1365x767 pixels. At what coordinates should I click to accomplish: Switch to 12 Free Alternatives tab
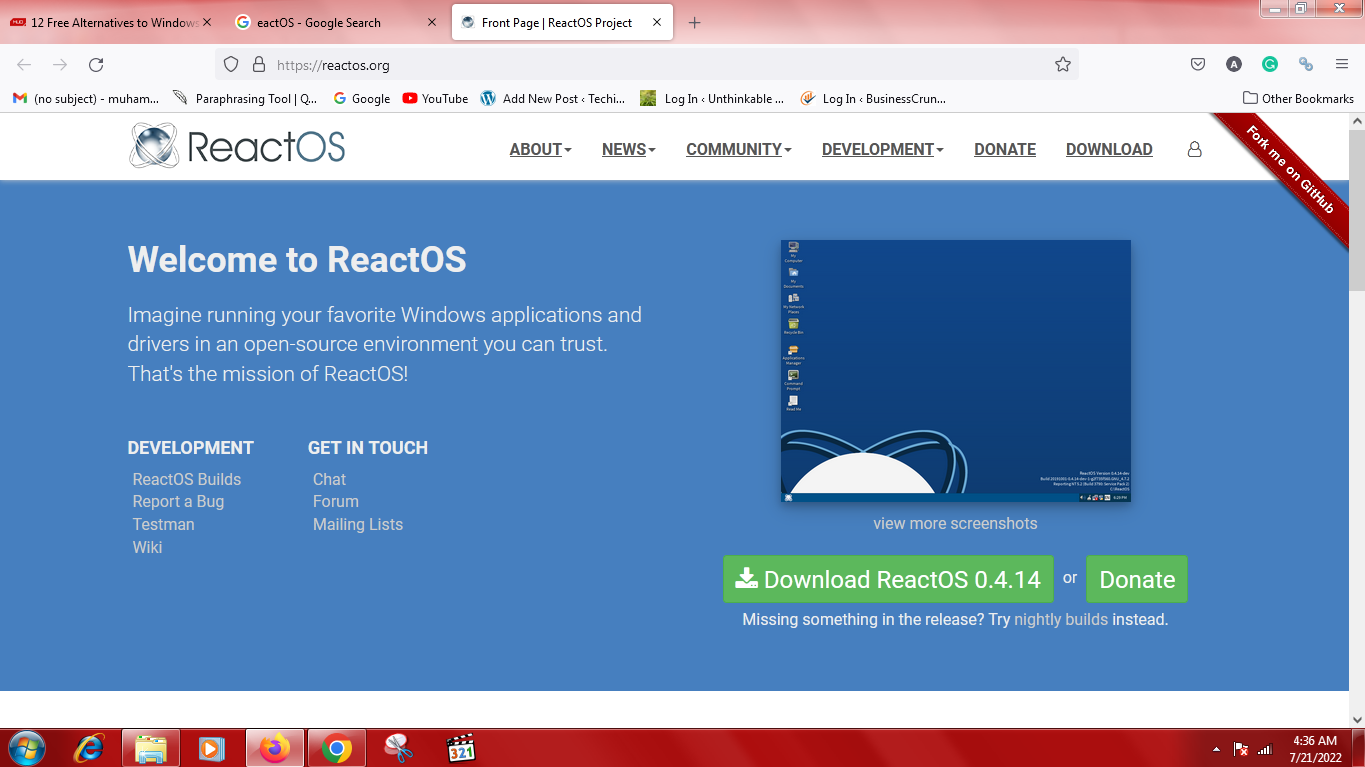[111, 22]
